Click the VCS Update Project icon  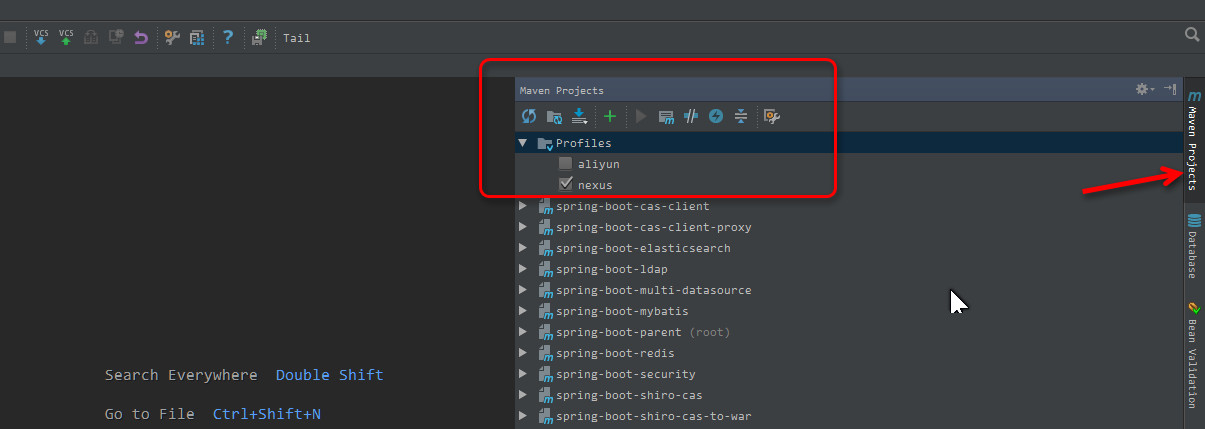tap(41, 37)
